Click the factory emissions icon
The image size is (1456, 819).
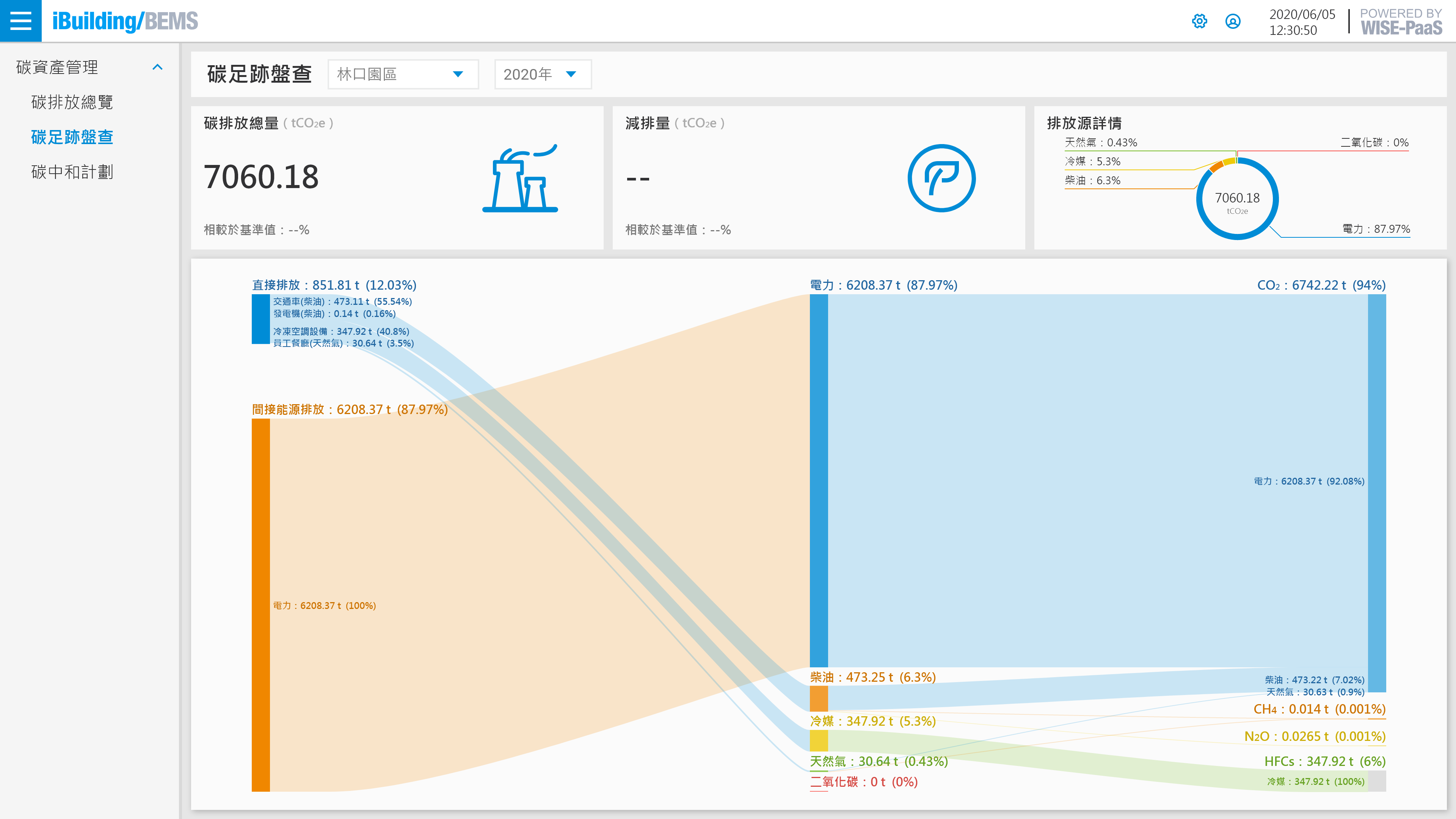click(520, 179)
